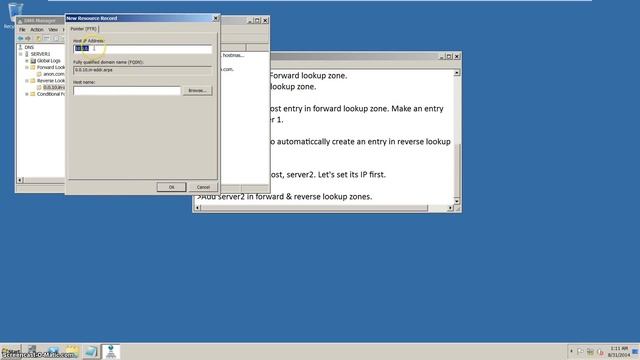
Task: Collapse the Reverse Lookup Zones node
Action: 27,81
